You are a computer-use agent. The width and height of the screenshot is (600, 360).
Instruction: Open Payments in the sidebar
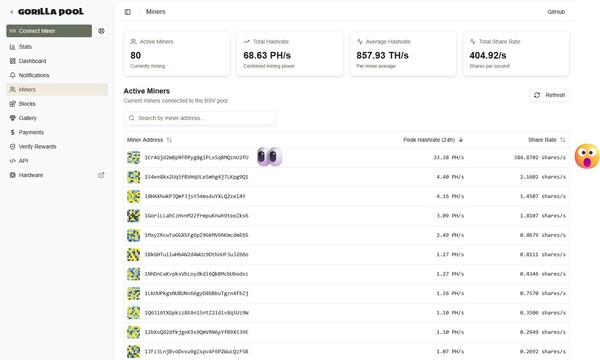click(x=57, y=132)
